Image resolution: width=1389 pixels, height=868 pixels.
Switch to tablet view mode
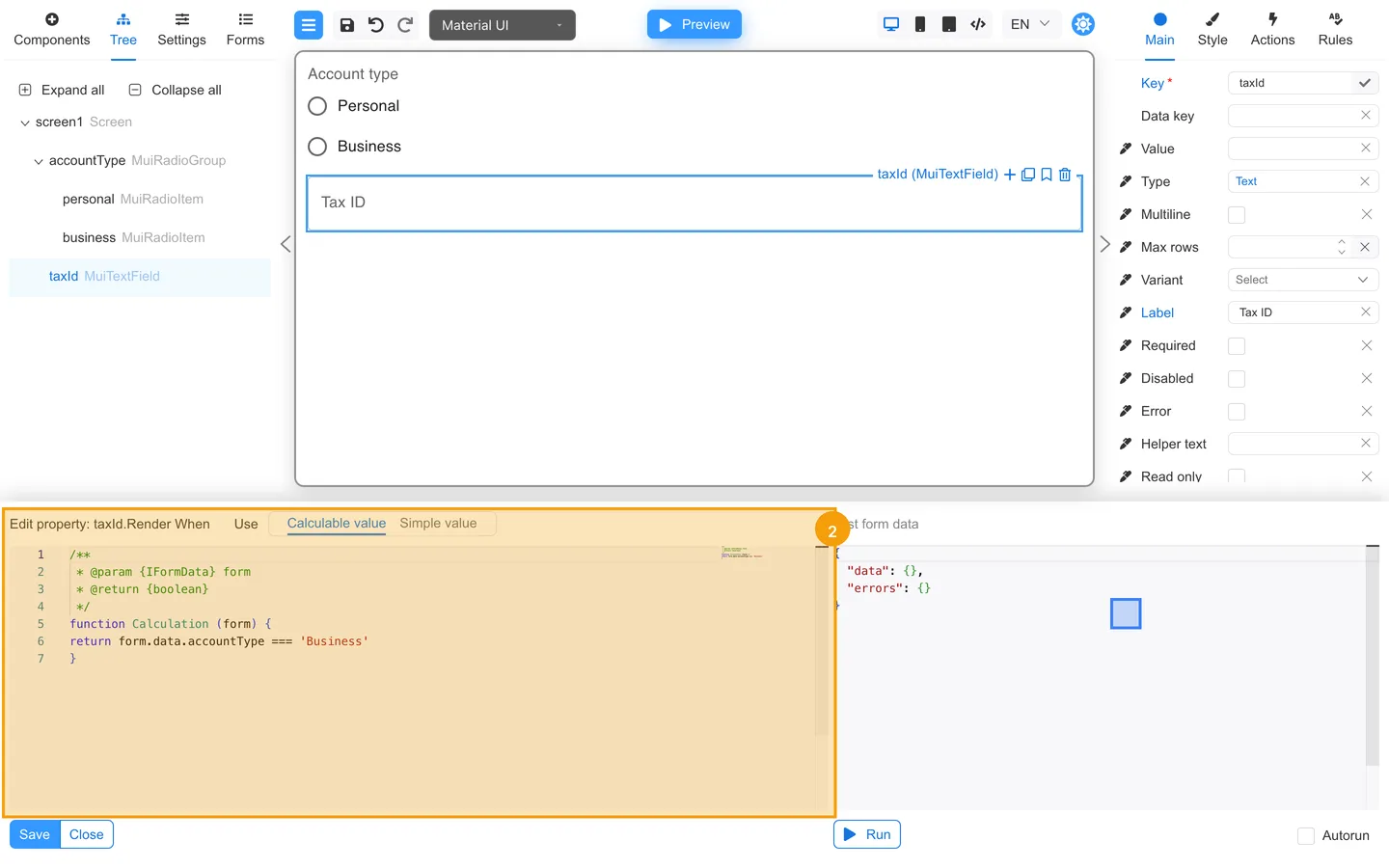[x=949, y=24]
